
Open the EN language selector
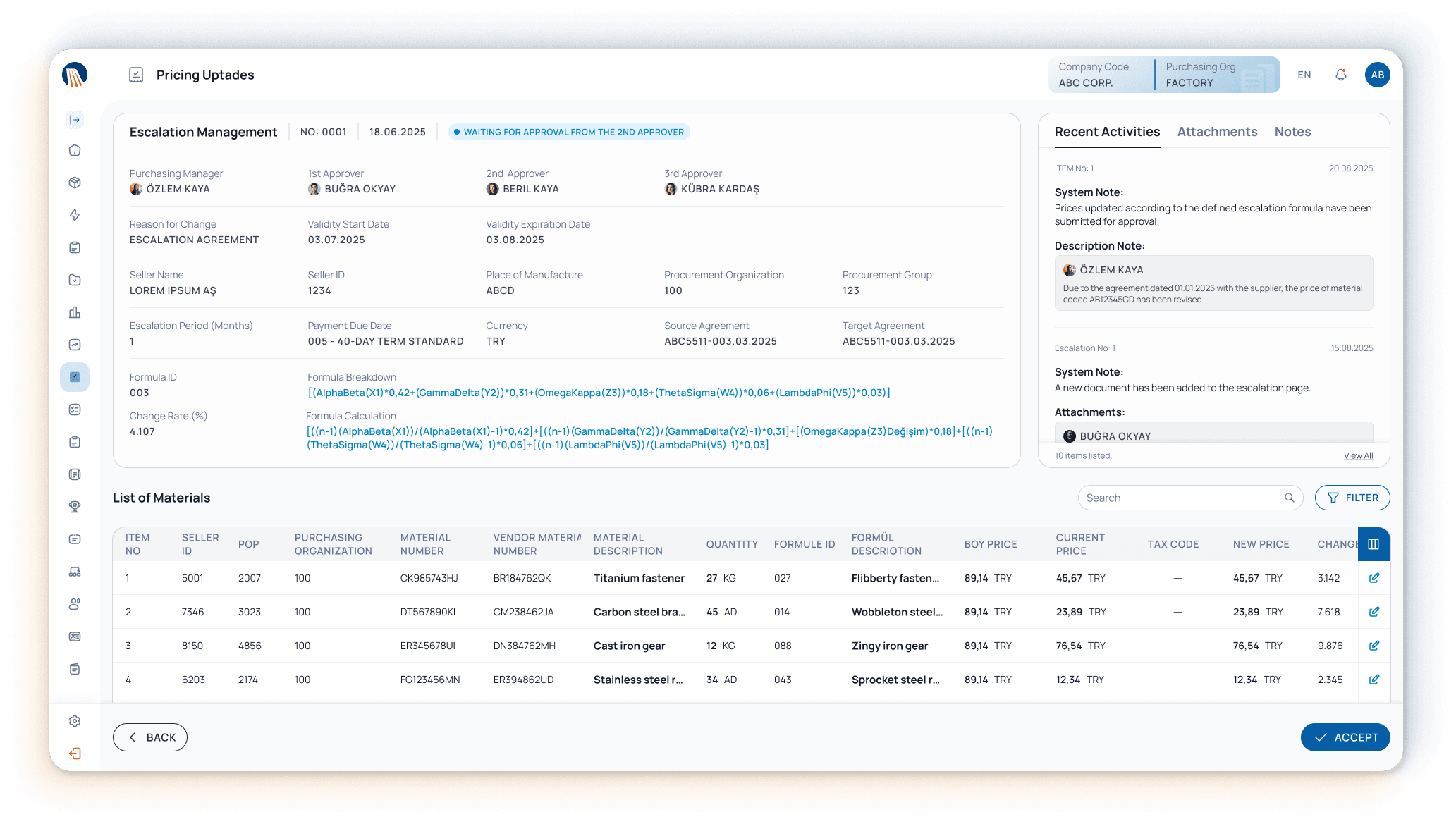click(1304, 75)
